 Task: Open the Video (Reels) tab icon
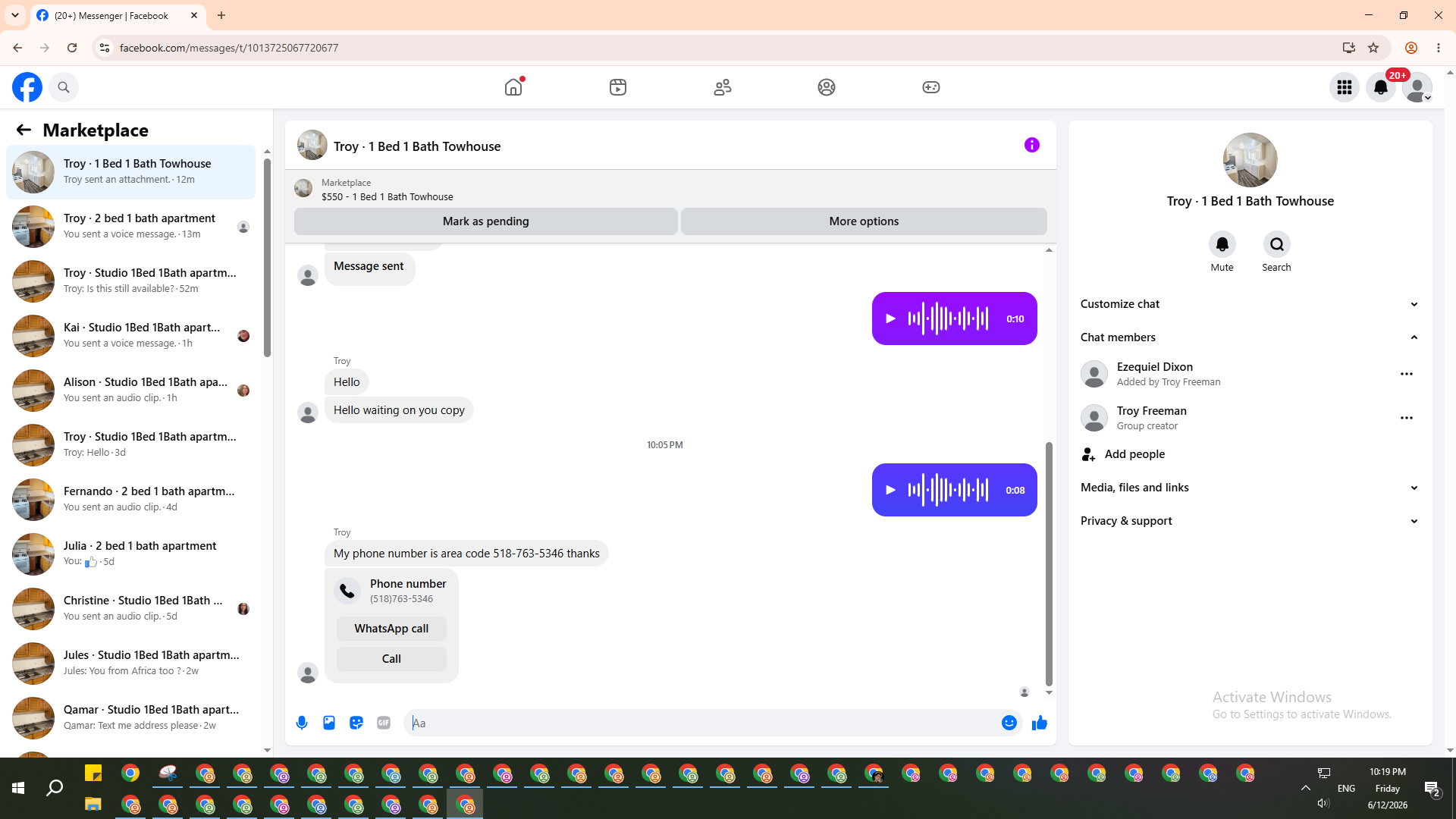click(618, 87)
